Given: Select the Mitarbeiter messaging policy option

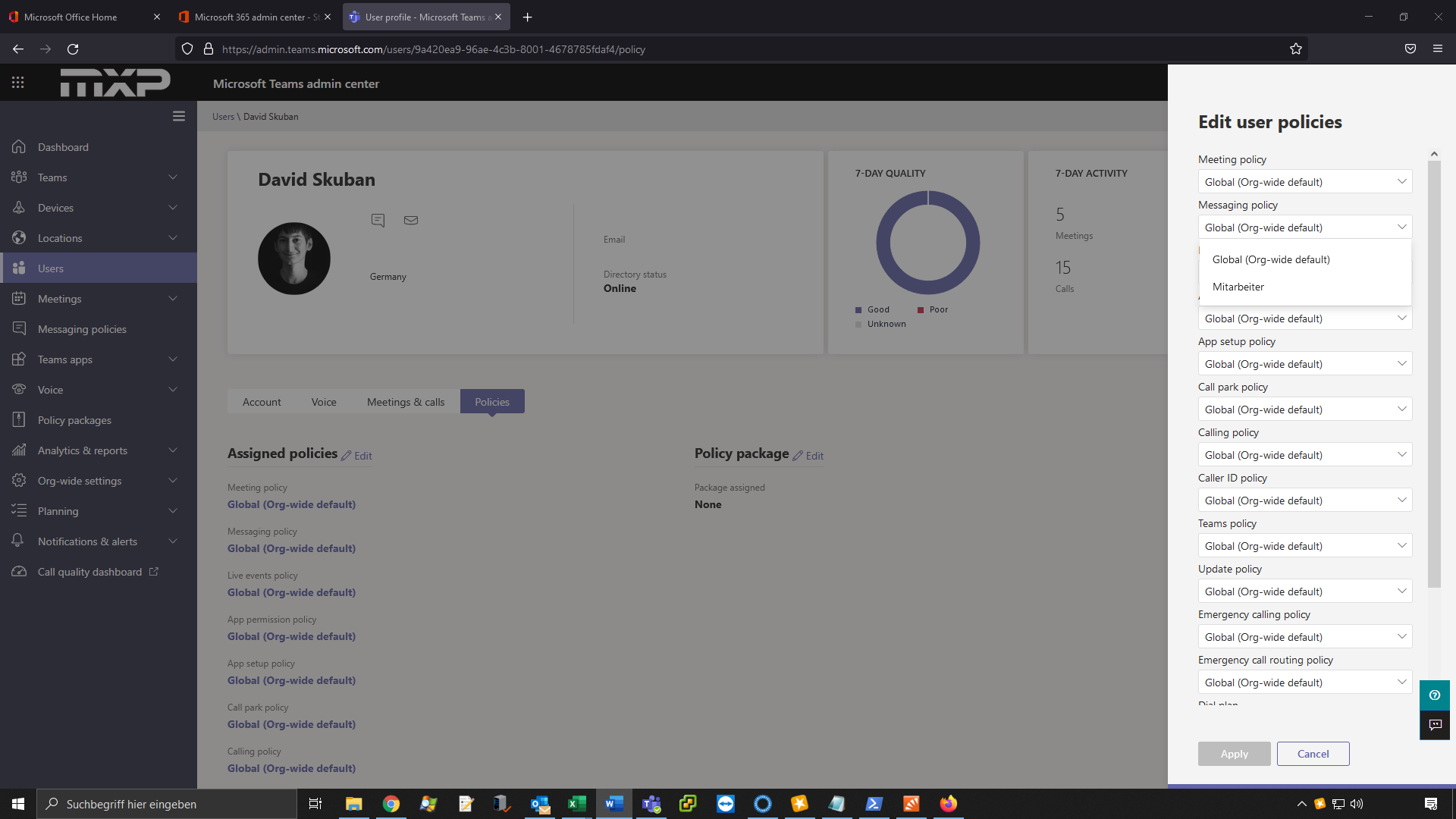Looking at the screenshot, I should (1238, 287).
